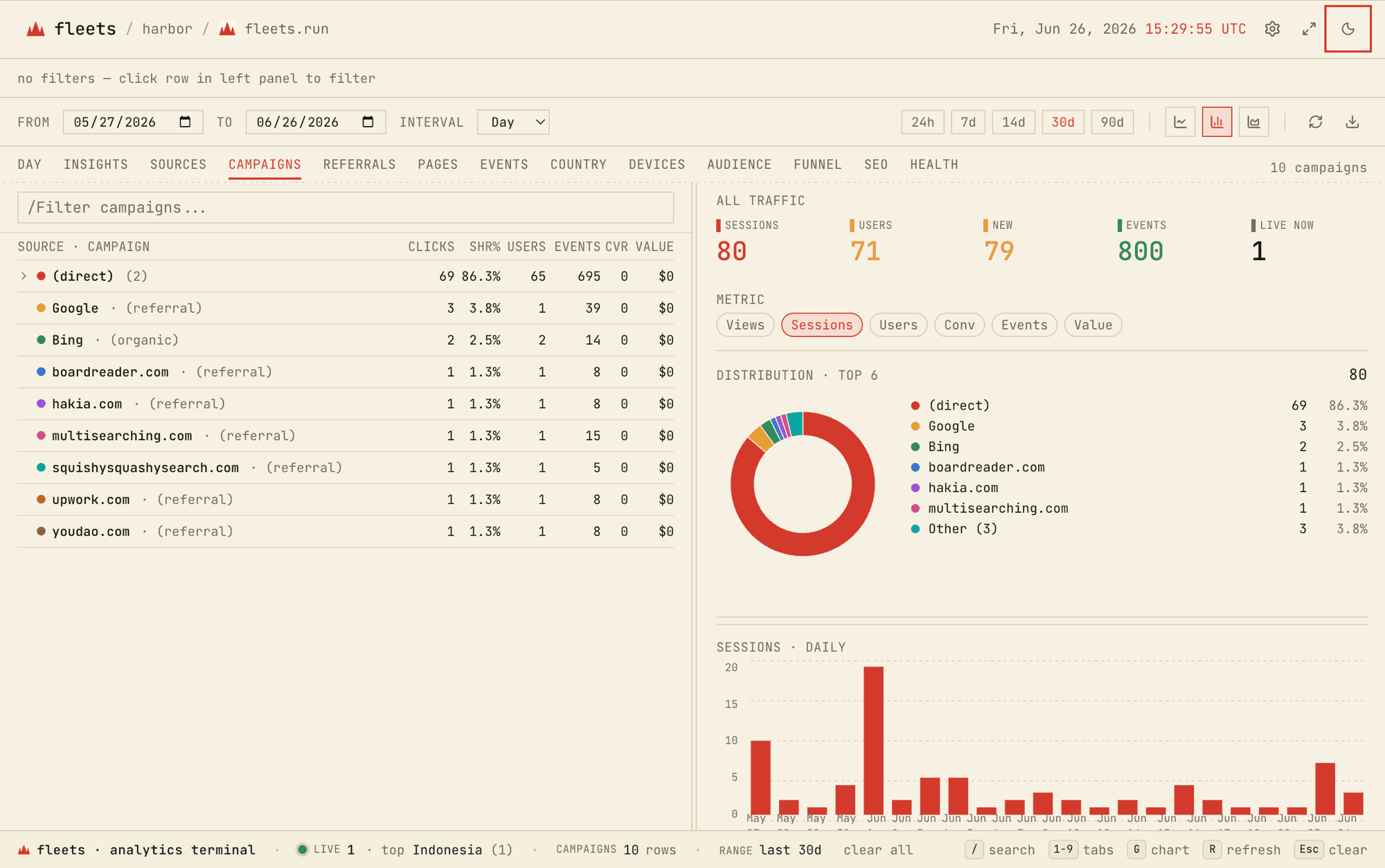Image resolution: width=1385 pixels, height=868 pixels.
Task: Expand the (direct) campaign row
Action: coord(24,276)
